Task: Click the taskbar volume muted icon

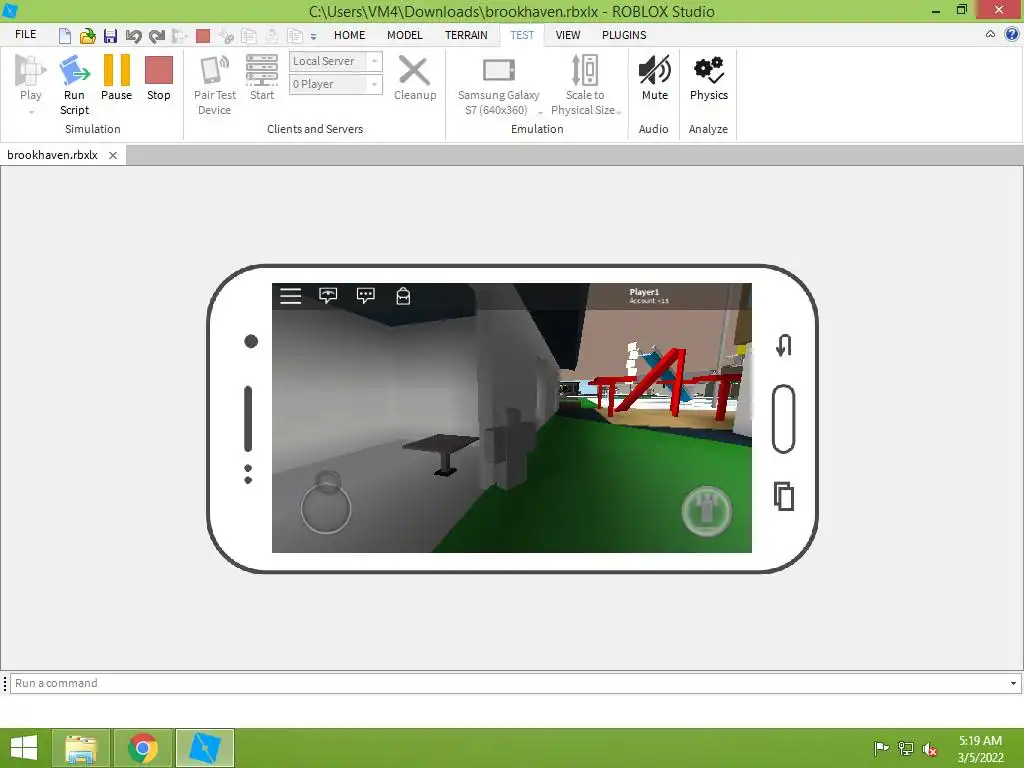Action: click(929, 749)
